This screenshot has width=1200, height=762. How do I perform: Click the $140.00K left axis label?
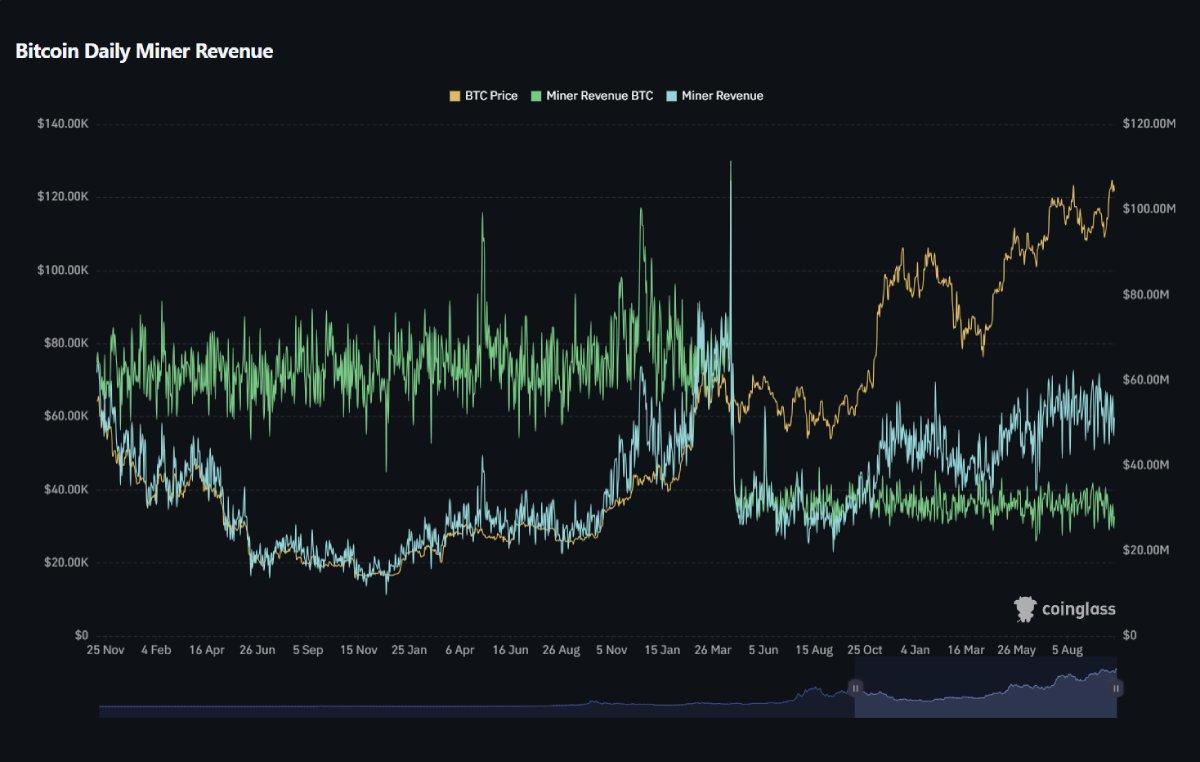[x=63, y=124]
